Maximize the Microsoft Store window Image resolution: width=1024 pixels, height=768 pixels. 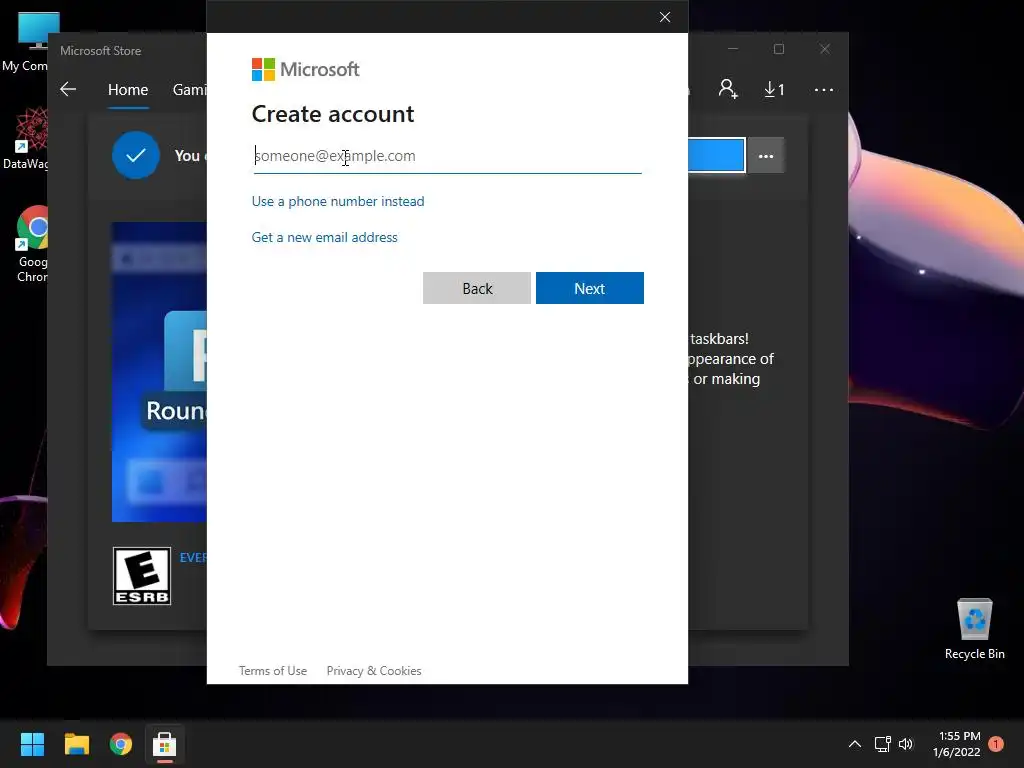click(778, 49)
